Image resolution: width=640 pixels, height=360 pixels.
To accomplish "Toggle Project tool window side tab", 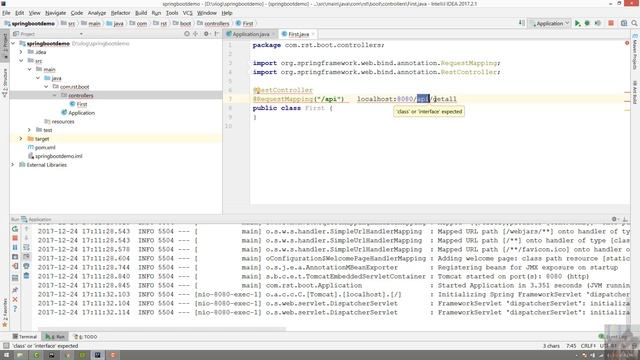I will tap(5, 45).
